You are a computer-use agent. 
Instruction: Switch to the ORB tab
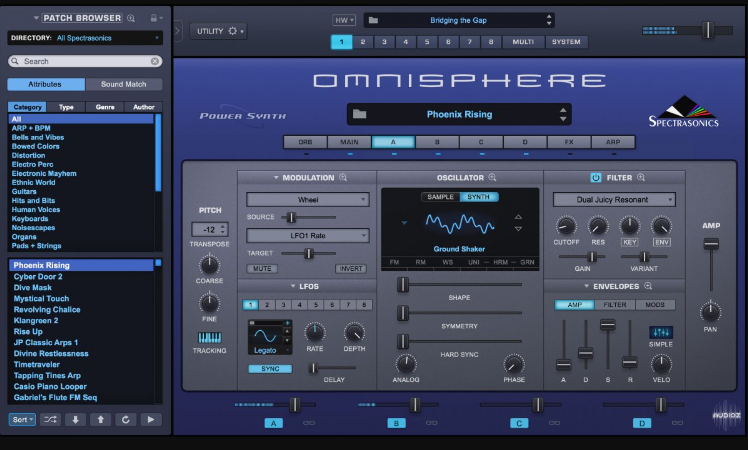pos(305,142)
